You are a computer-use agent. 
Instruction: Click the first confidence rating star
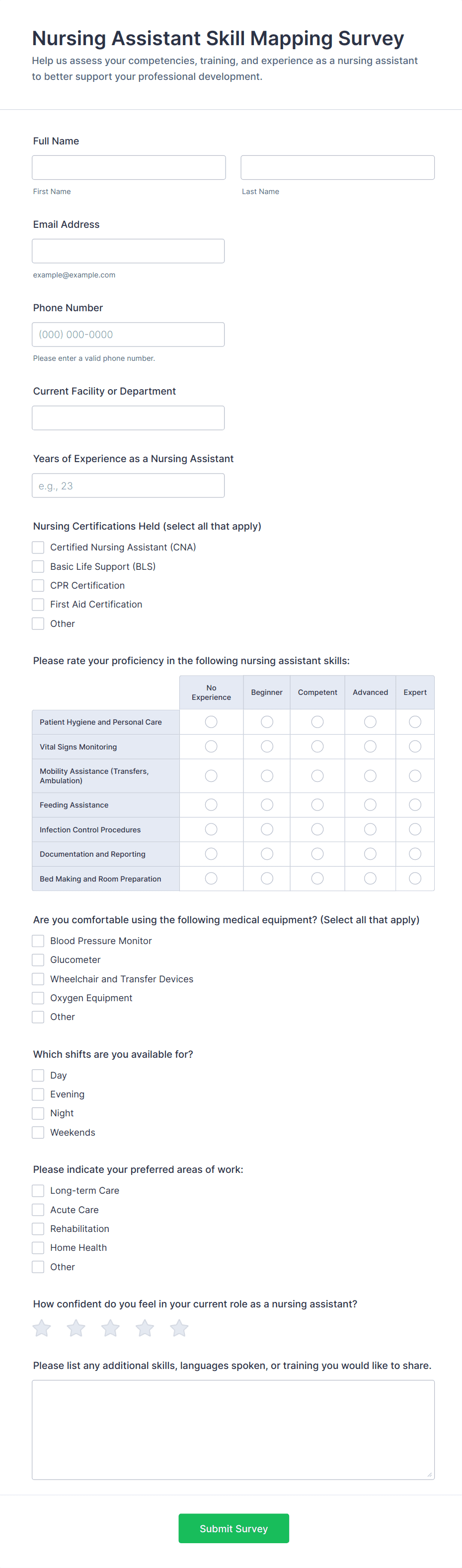(42, 1328)
